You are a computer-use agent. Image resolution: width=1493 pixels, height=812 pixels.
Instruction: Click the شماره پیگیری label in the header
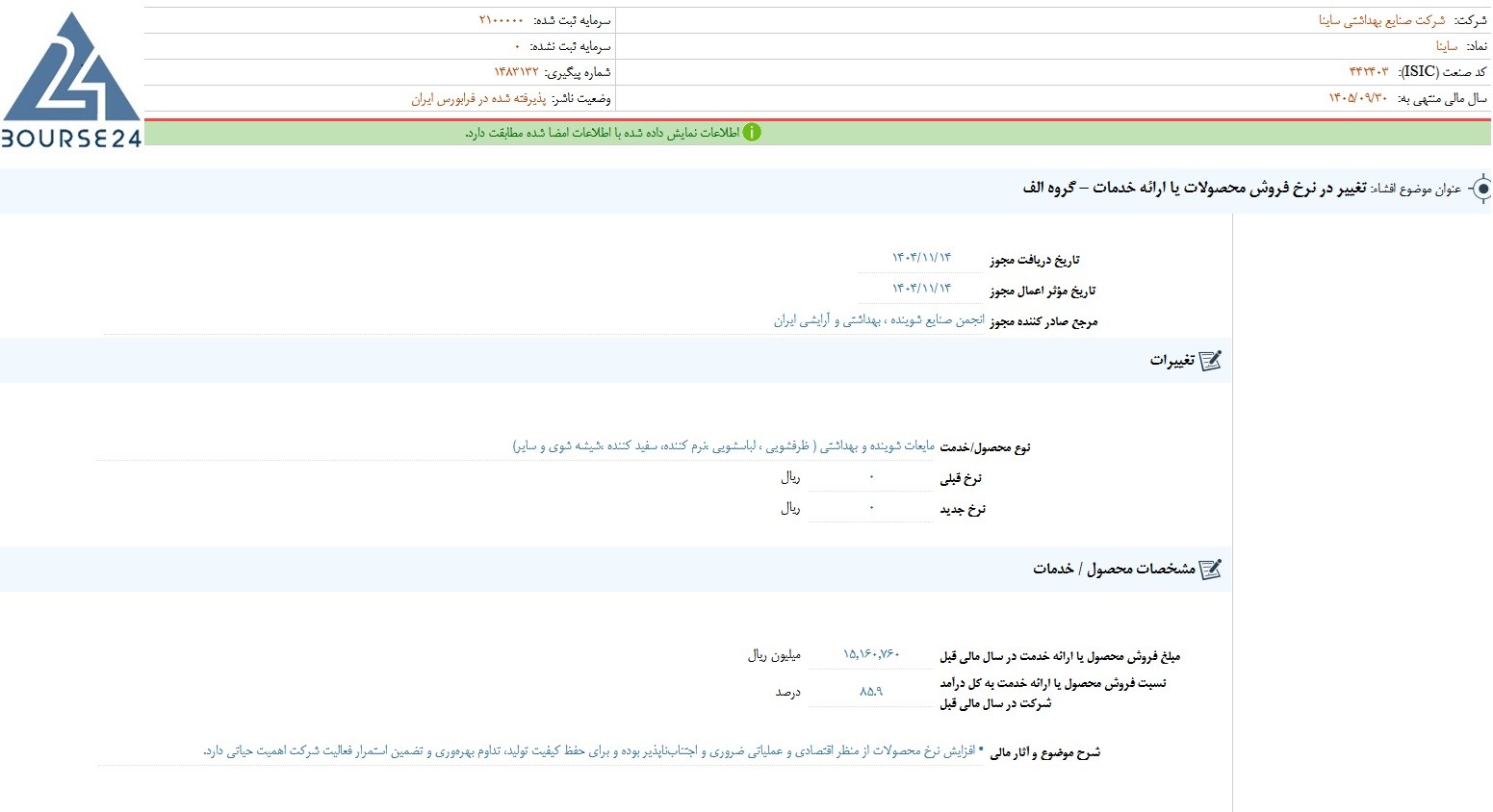pyautogui.click(x=578, y=72)
